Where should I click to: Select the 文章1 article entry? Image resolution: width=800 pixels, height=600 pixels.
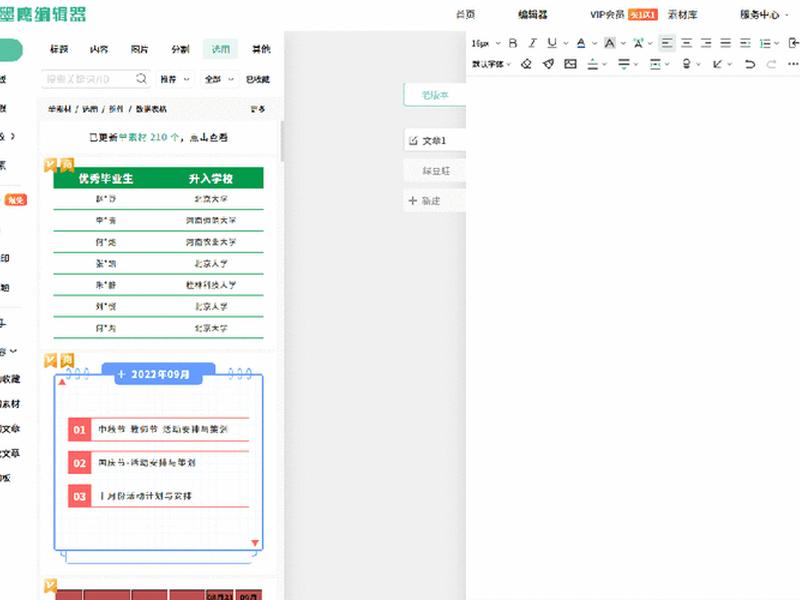click(434, 140)
